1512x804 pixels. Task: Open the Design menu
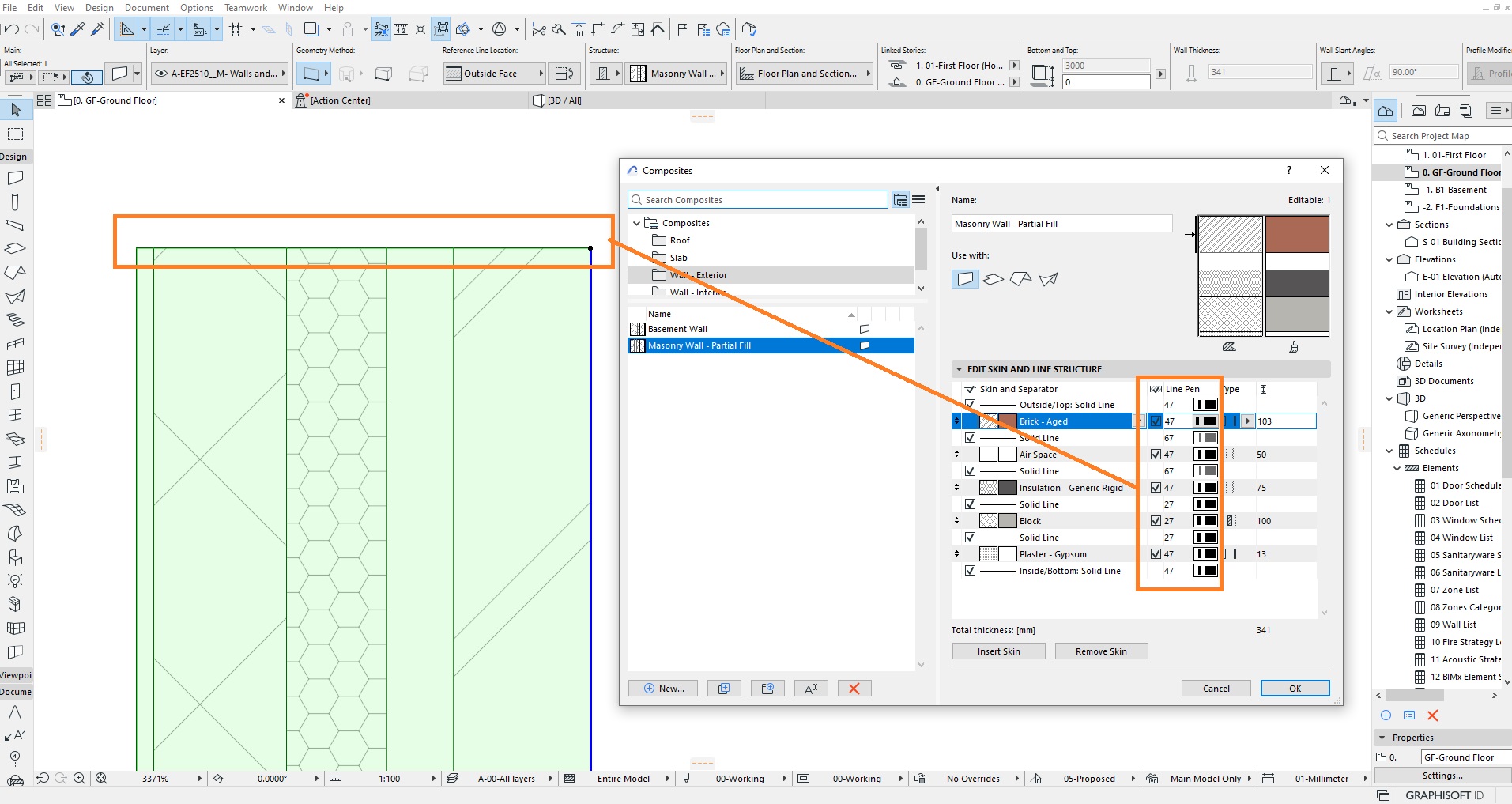tap(100, 7)
